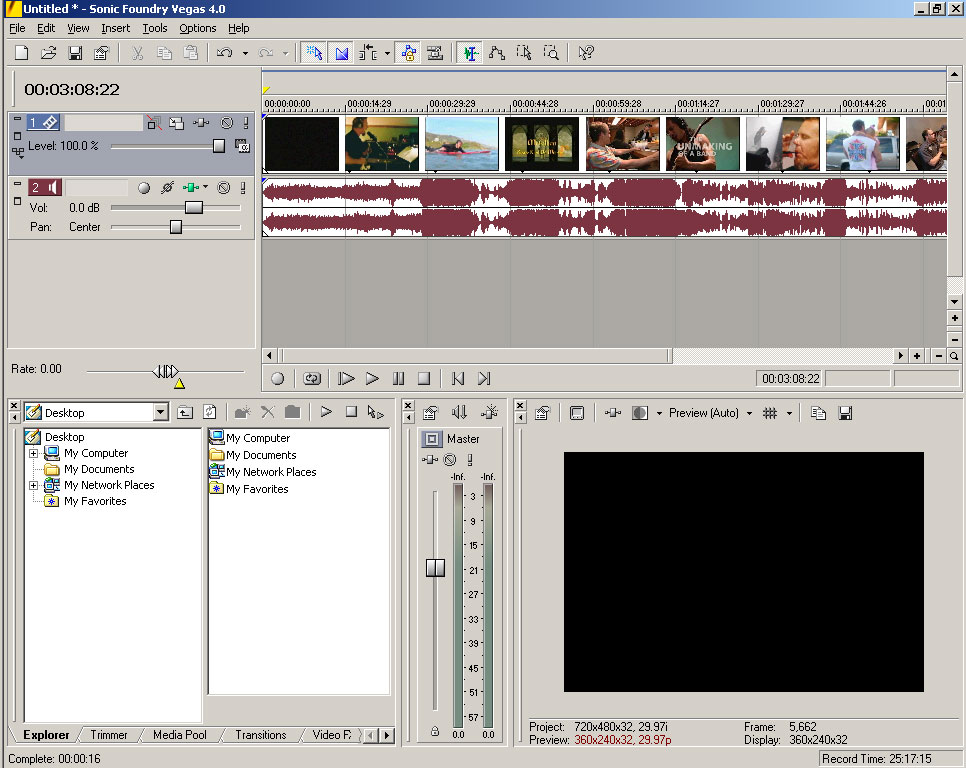Image resolution: width=966 pixels, height=768 pixels.
Task: Mute video track 1
Action: click(227, 123)
